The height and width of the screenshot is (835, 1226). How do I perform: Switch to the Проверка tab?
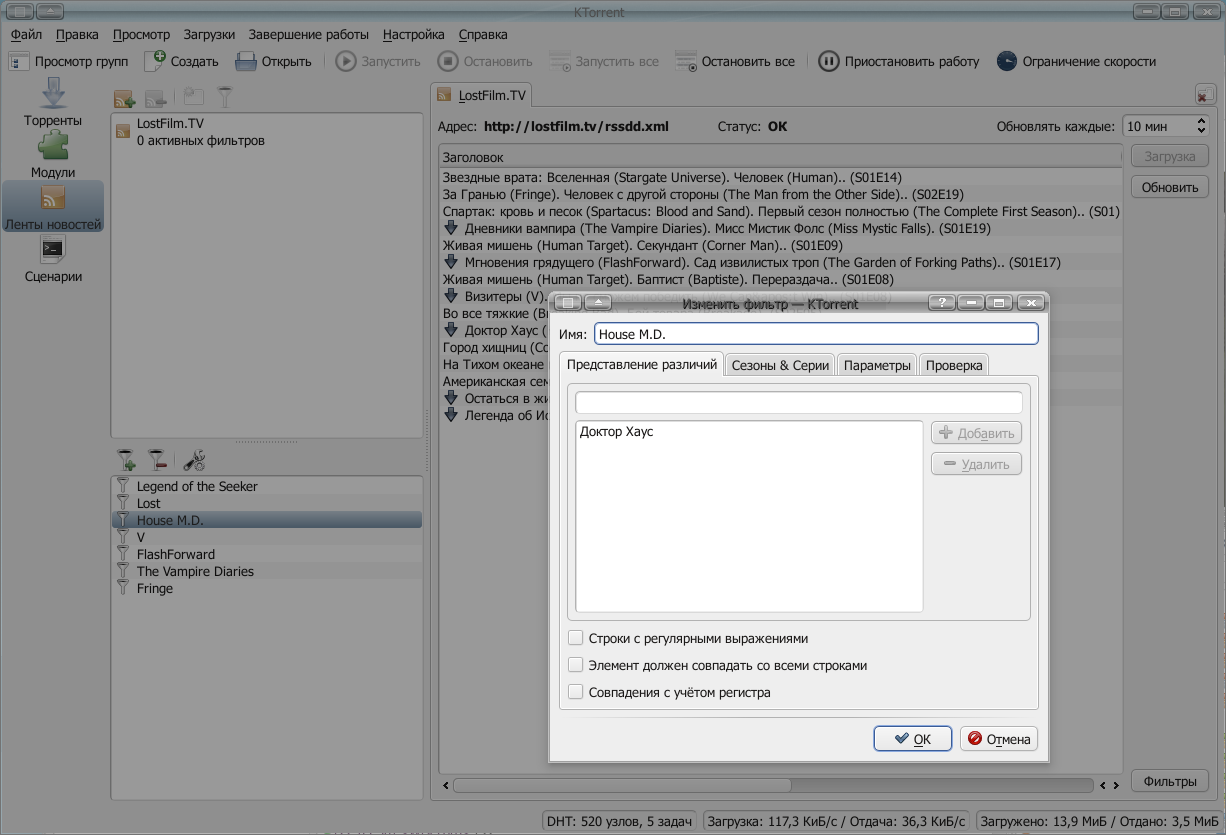[x=953, y=365]
